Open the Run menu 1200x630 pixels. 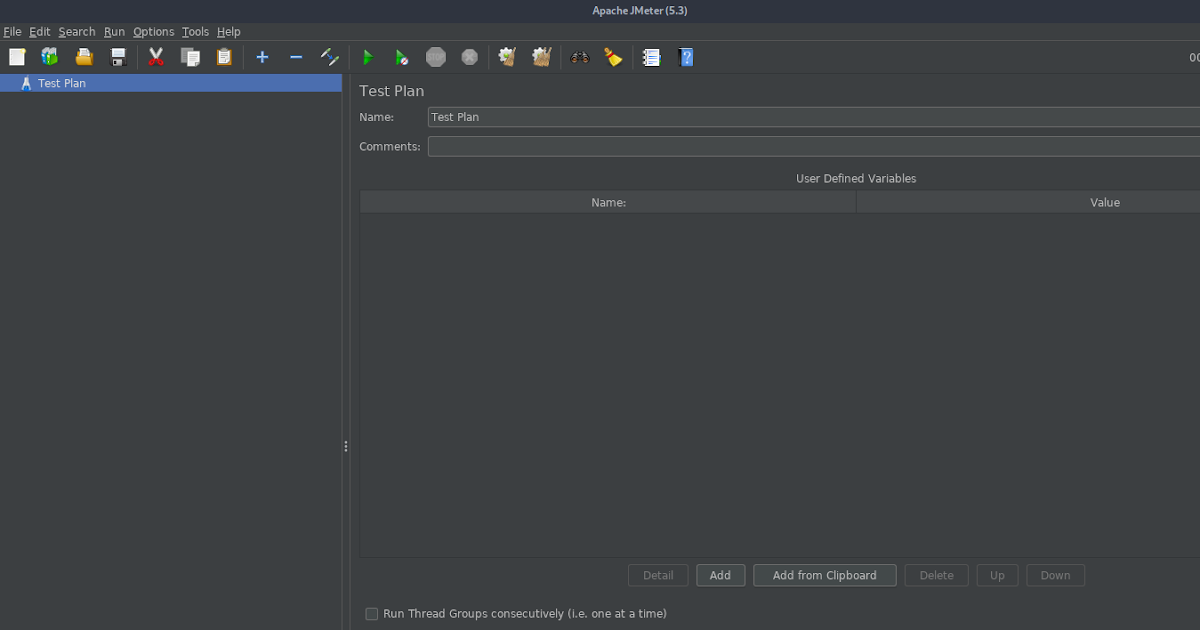(114, 32)
